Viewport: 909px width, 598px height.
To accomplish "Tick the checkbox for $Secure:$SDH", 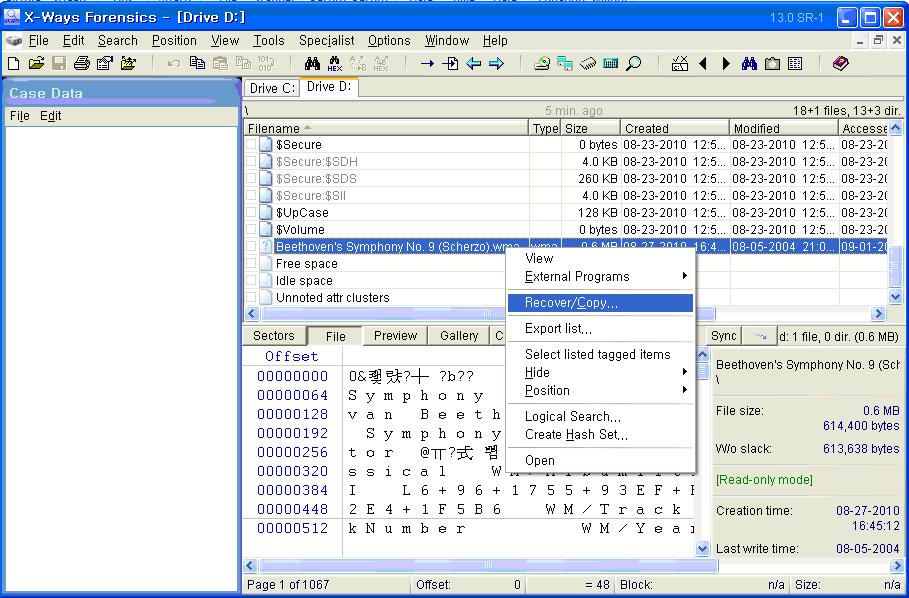I will click(251, 161).
